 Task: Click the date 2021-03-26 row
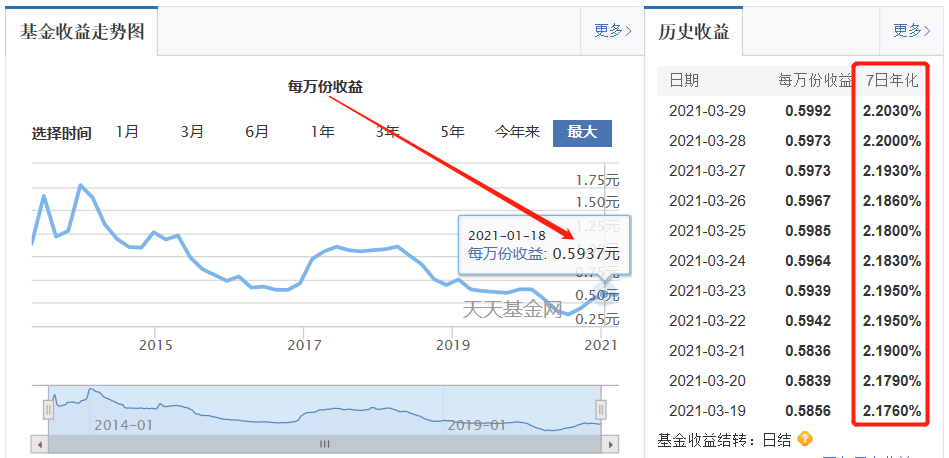point(708,201)
